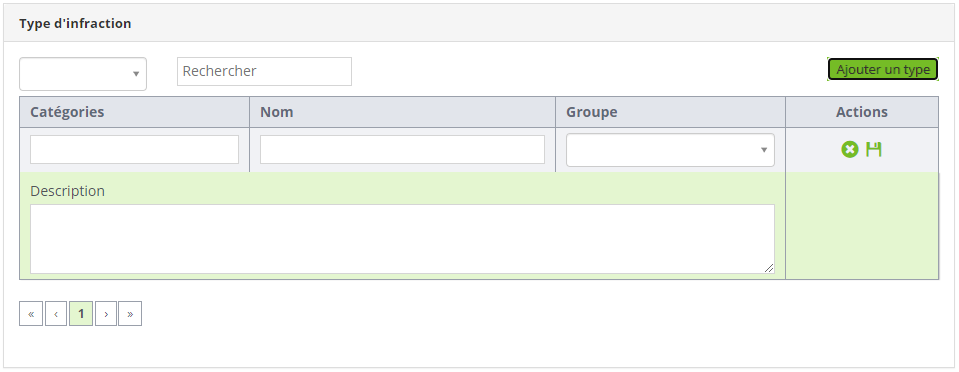Click the Actions column header
Screen dimensions: 959x372
(862, 112)
